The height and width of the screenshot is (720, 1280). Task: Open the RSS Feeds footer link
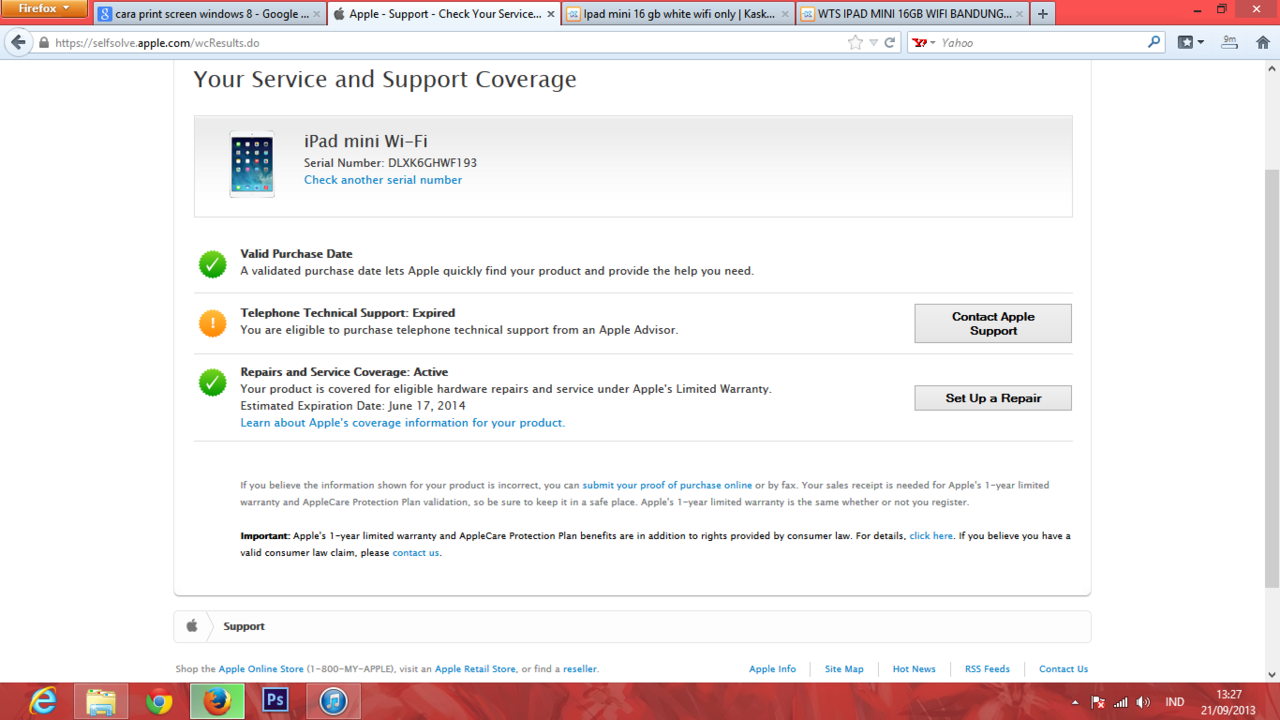[987, 669]
